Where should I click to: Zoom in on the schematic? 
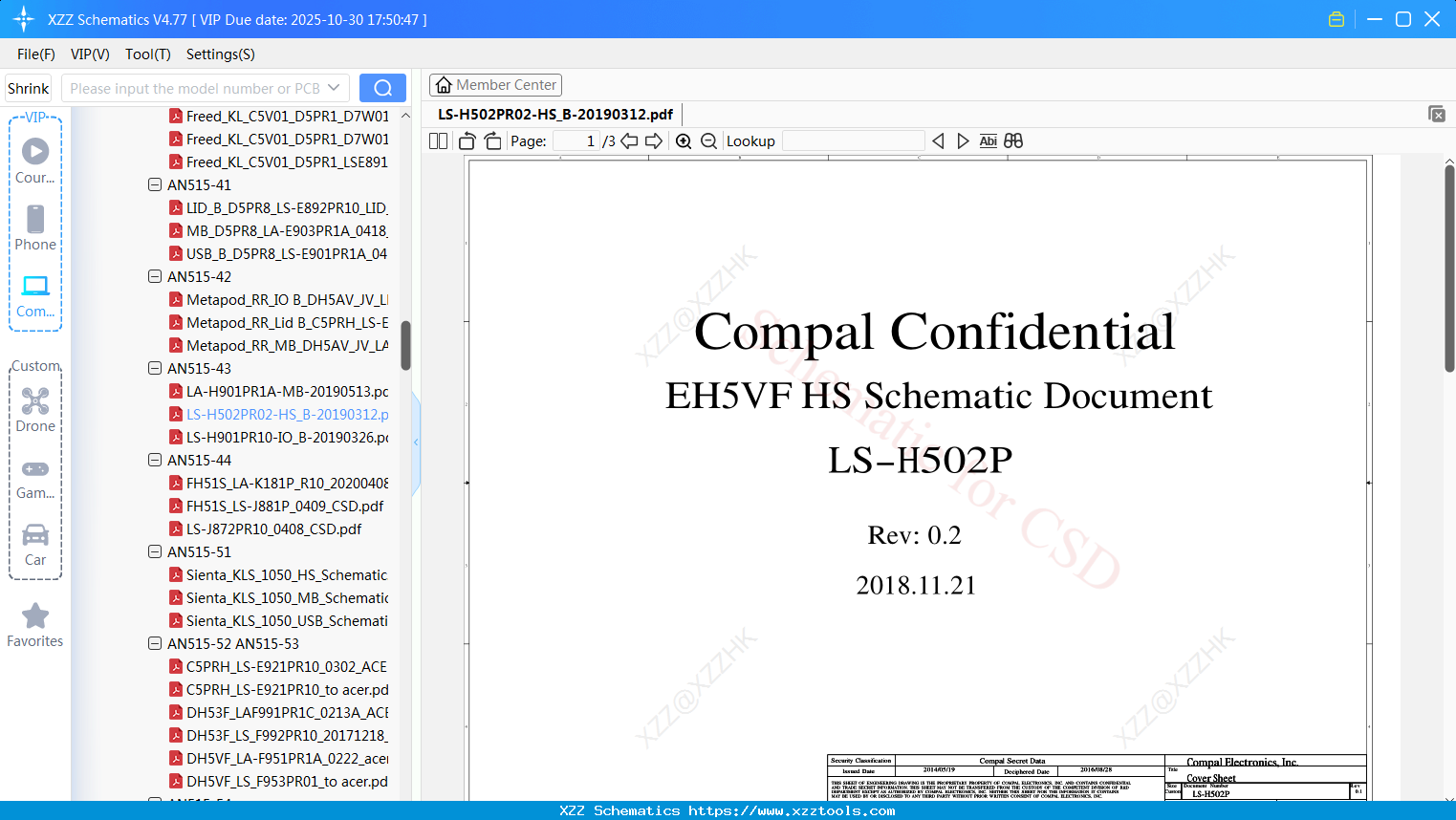pyautogui.click(x=684, y=141)
